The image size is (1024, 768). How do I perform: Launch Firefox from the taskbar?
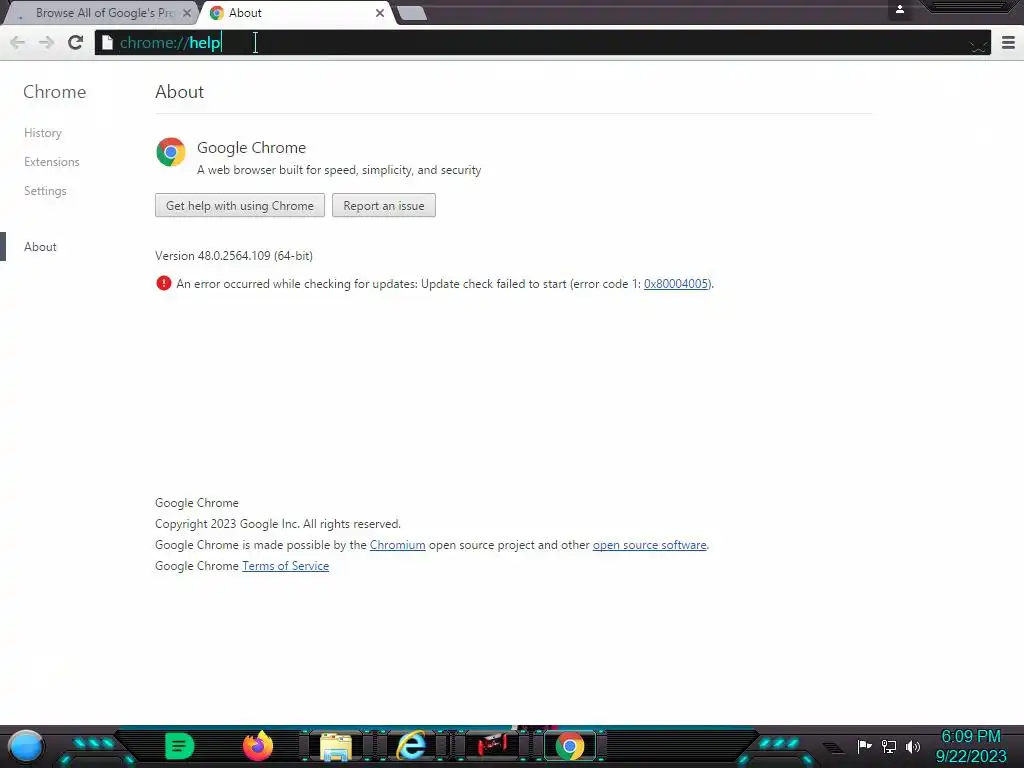tap(258, 746)
